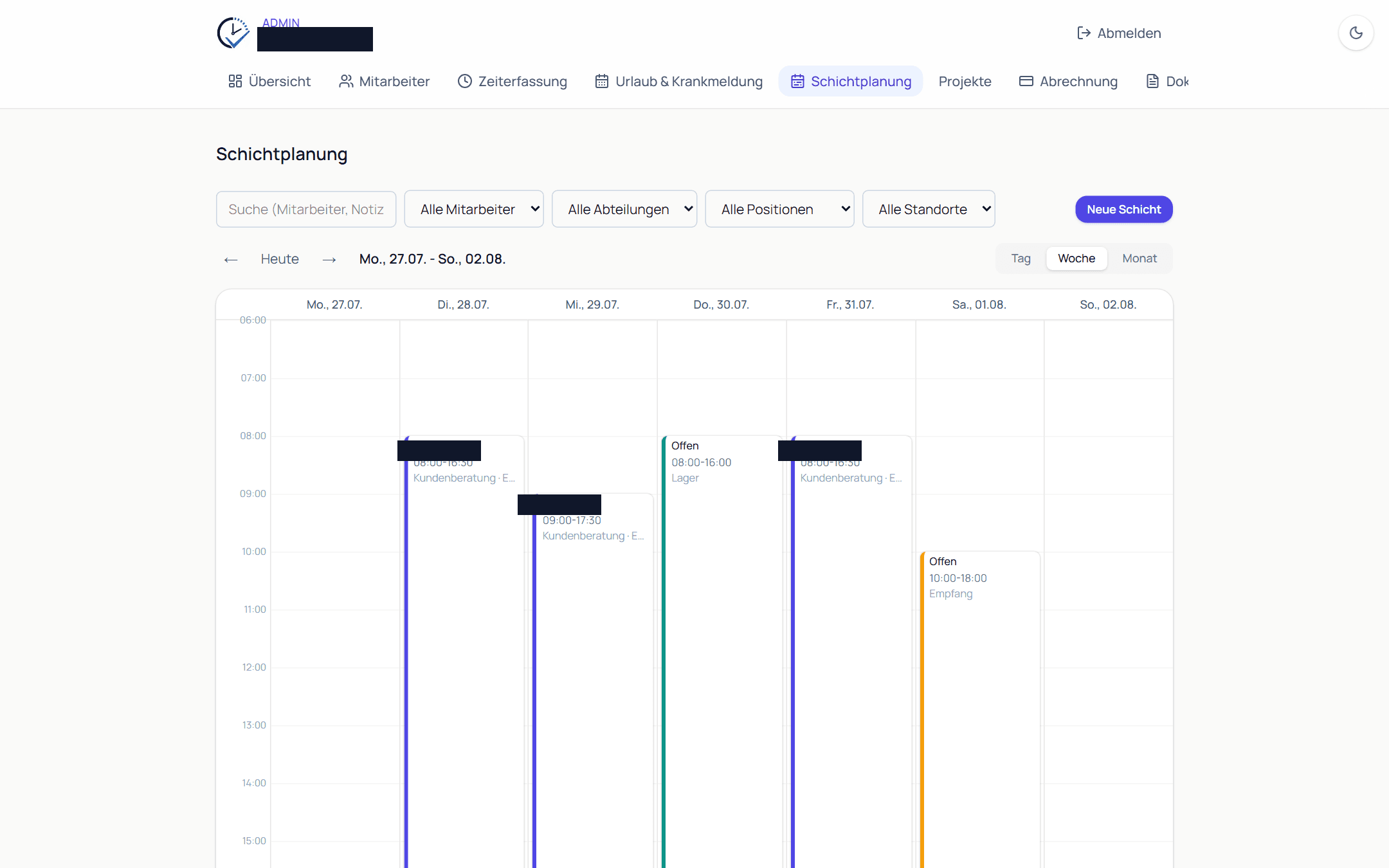1389x868 pixels.
Task: Expand the Alle Mitarbeiter dropdown
Action: pyautogui.click(x=474, y=209)
